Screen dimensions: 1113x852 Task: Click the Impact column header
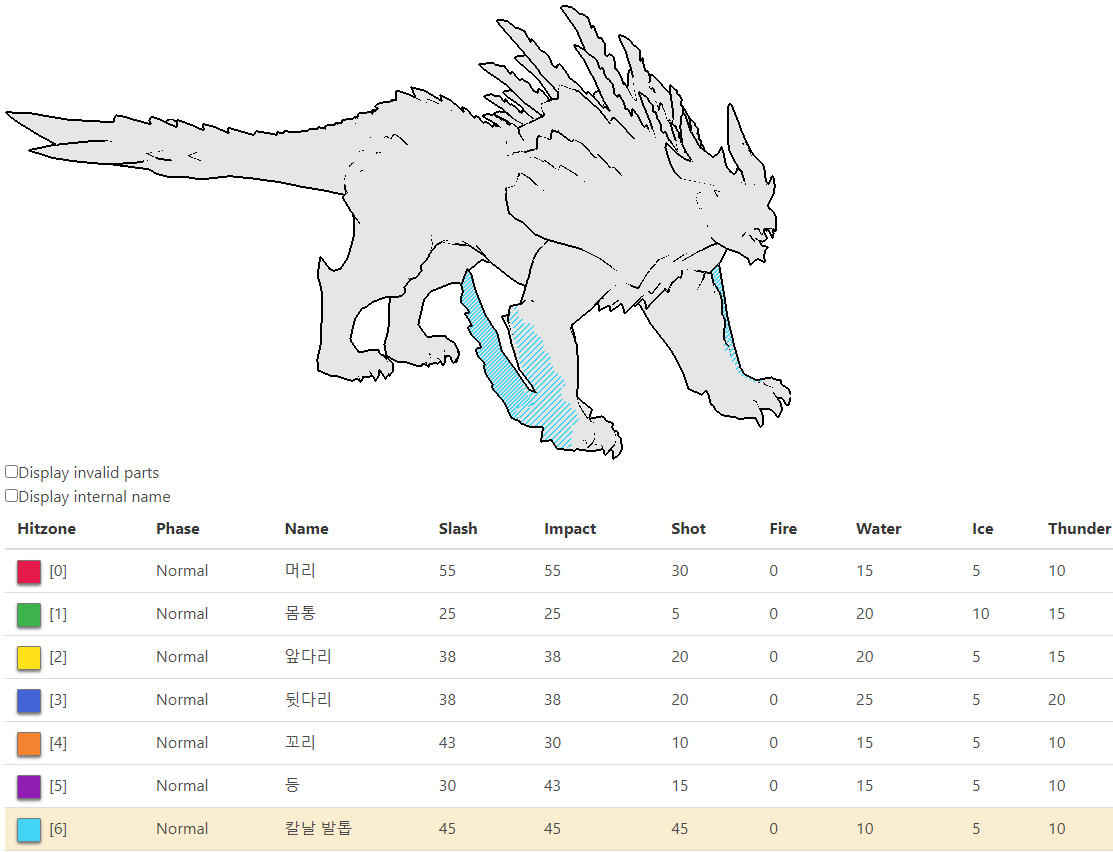pos(570,528)
